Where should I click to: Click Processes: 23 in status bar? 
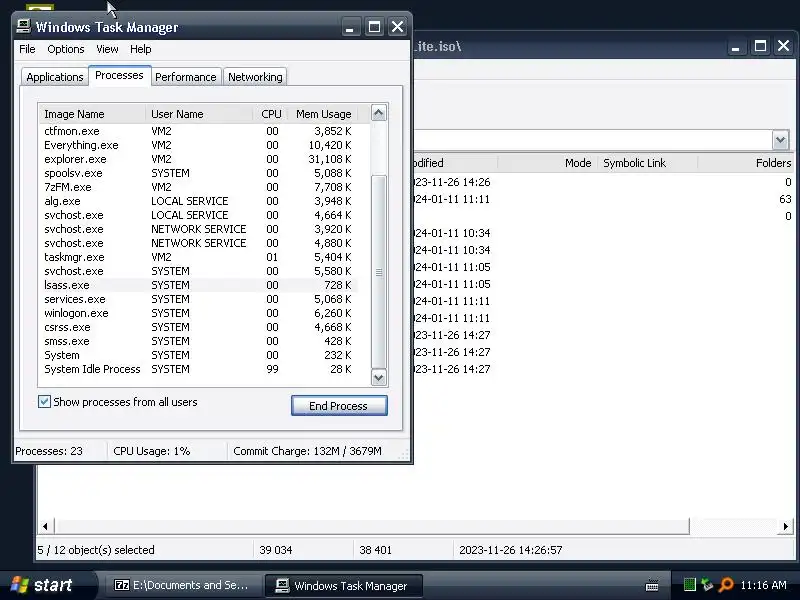49,451
